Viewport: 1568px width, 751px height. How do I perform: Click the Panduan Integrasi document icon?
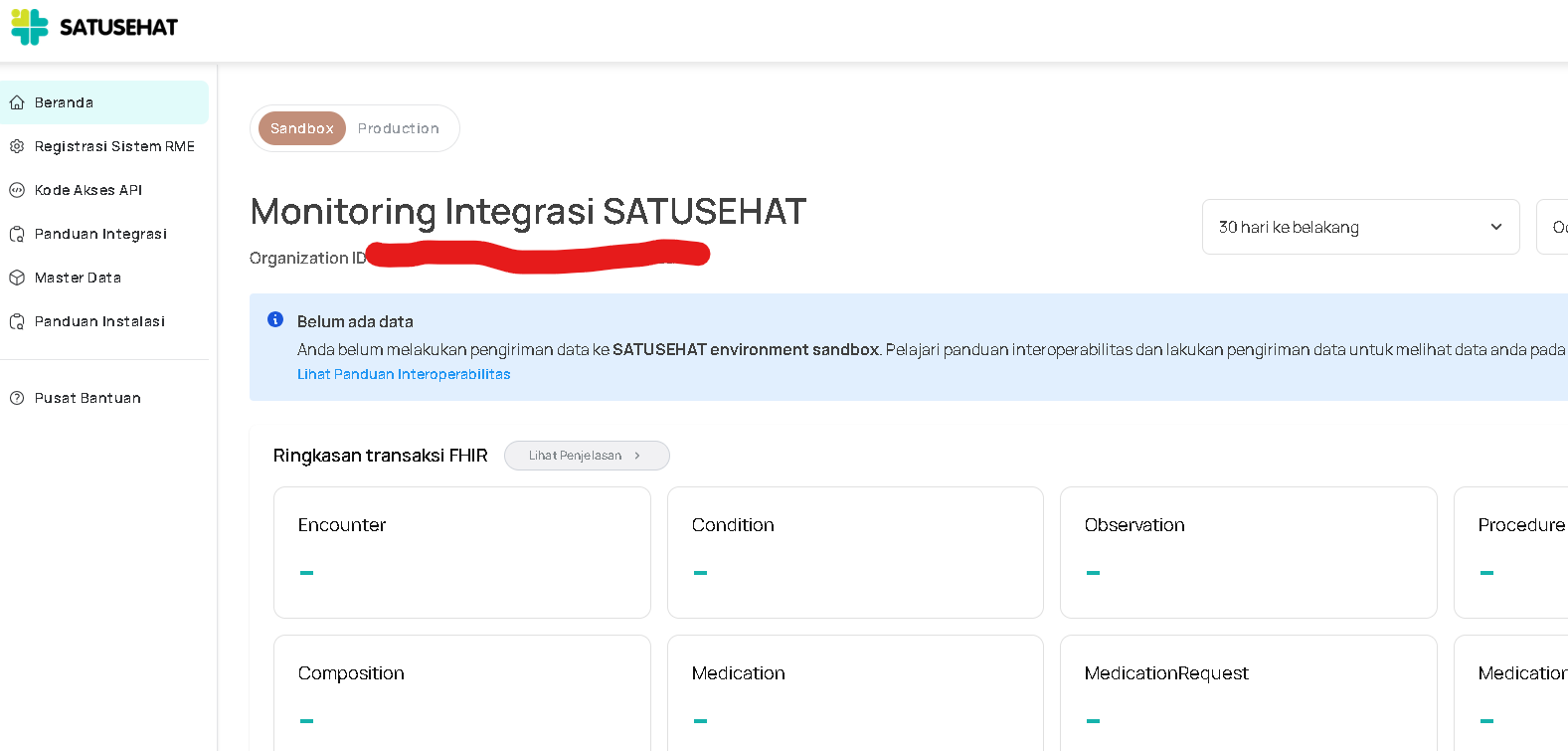click(x=17, y=234)
